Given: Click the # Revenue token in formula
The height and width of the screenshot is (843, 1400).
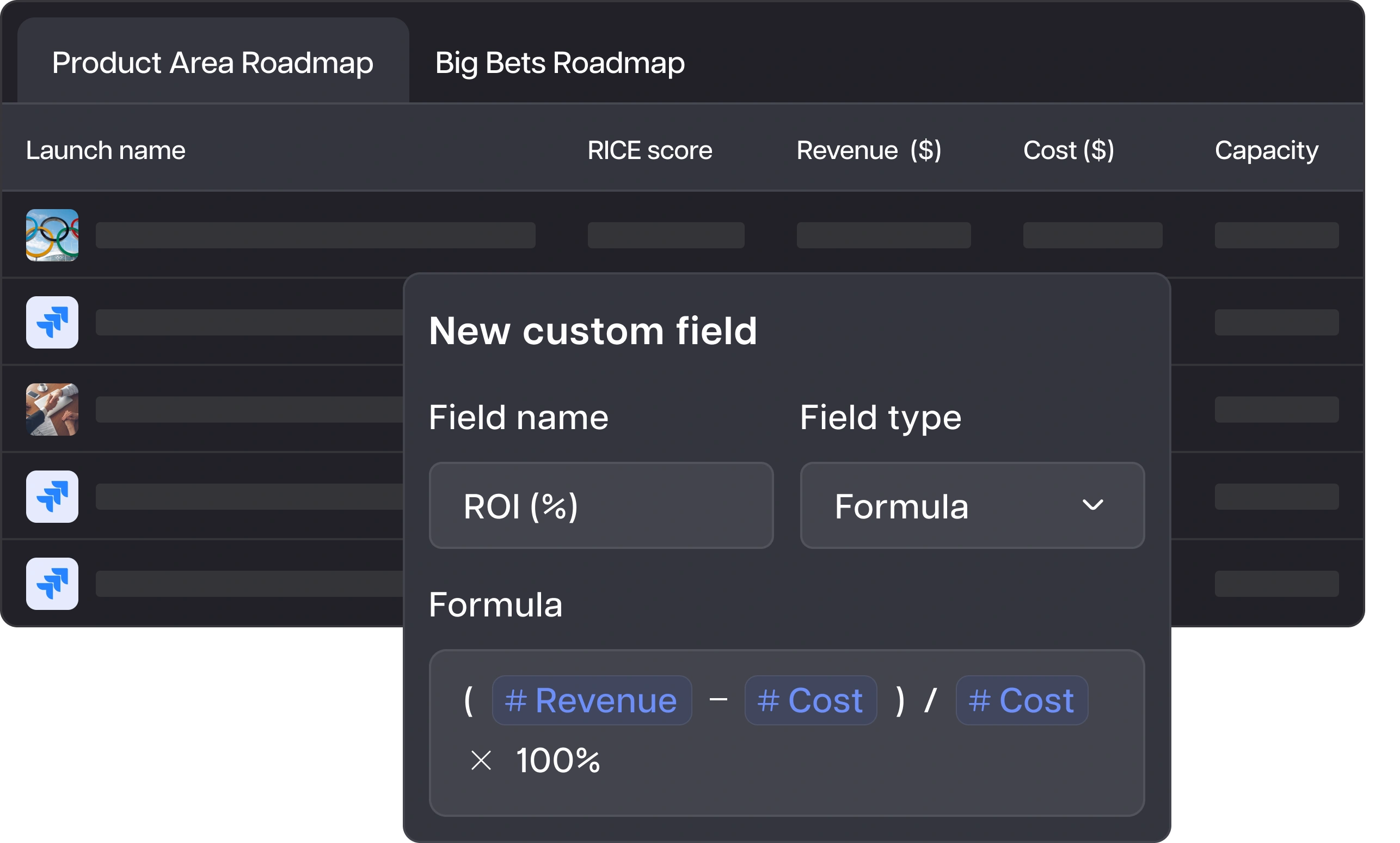Looking at the screenshot, I should coord(591,700).
